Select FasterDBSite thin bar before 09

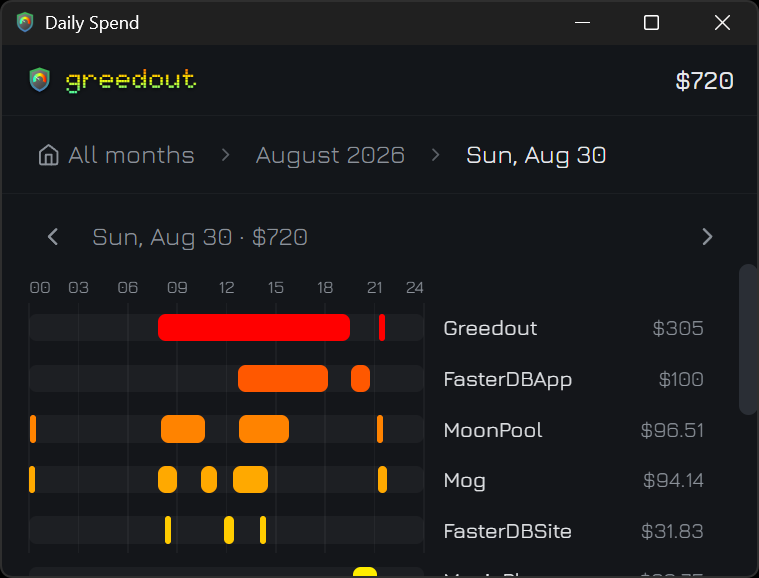pos(168,530)
